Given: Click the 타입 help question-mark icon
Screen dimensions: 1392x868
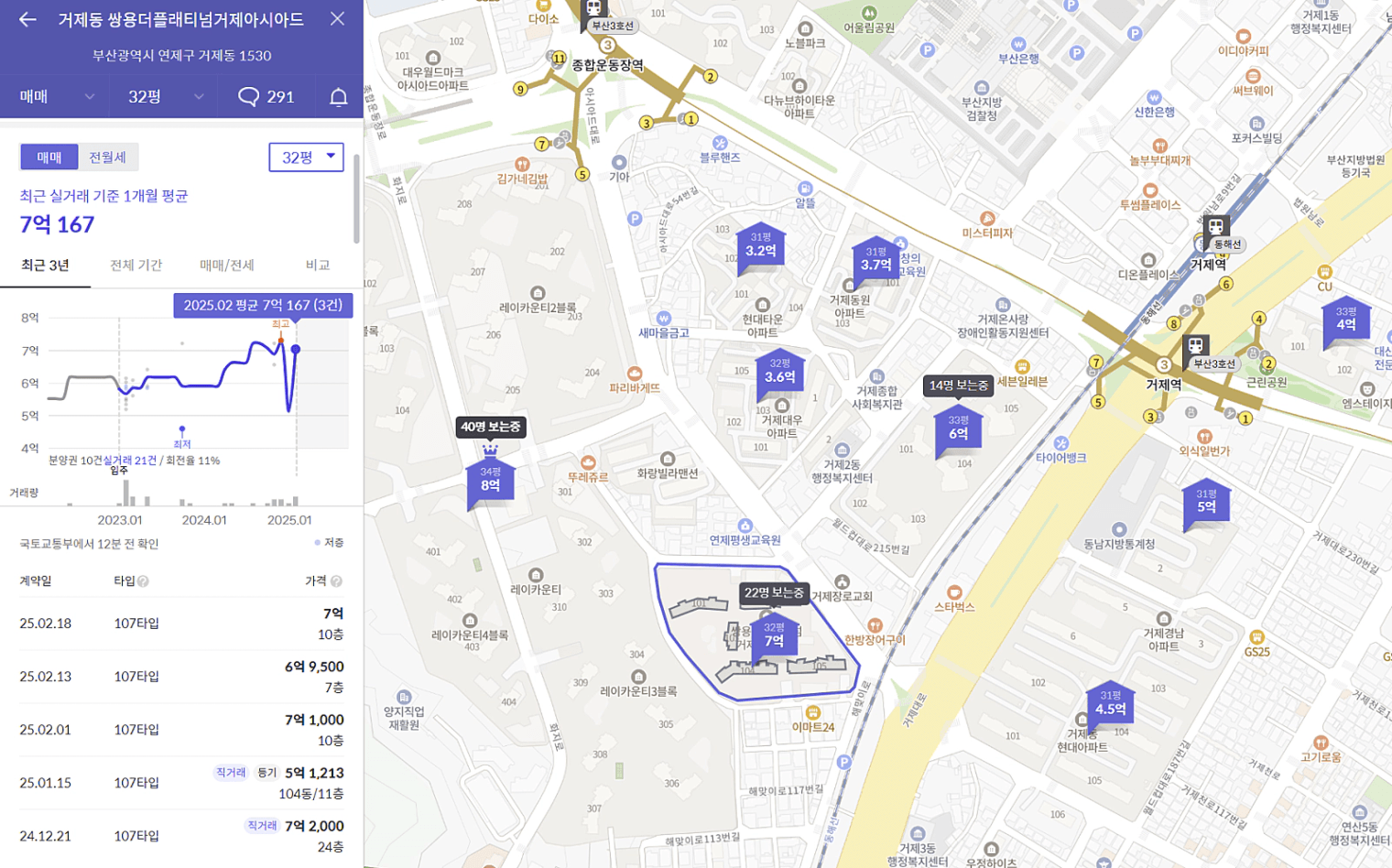Looking at the screenshot, I should (144, 581).
